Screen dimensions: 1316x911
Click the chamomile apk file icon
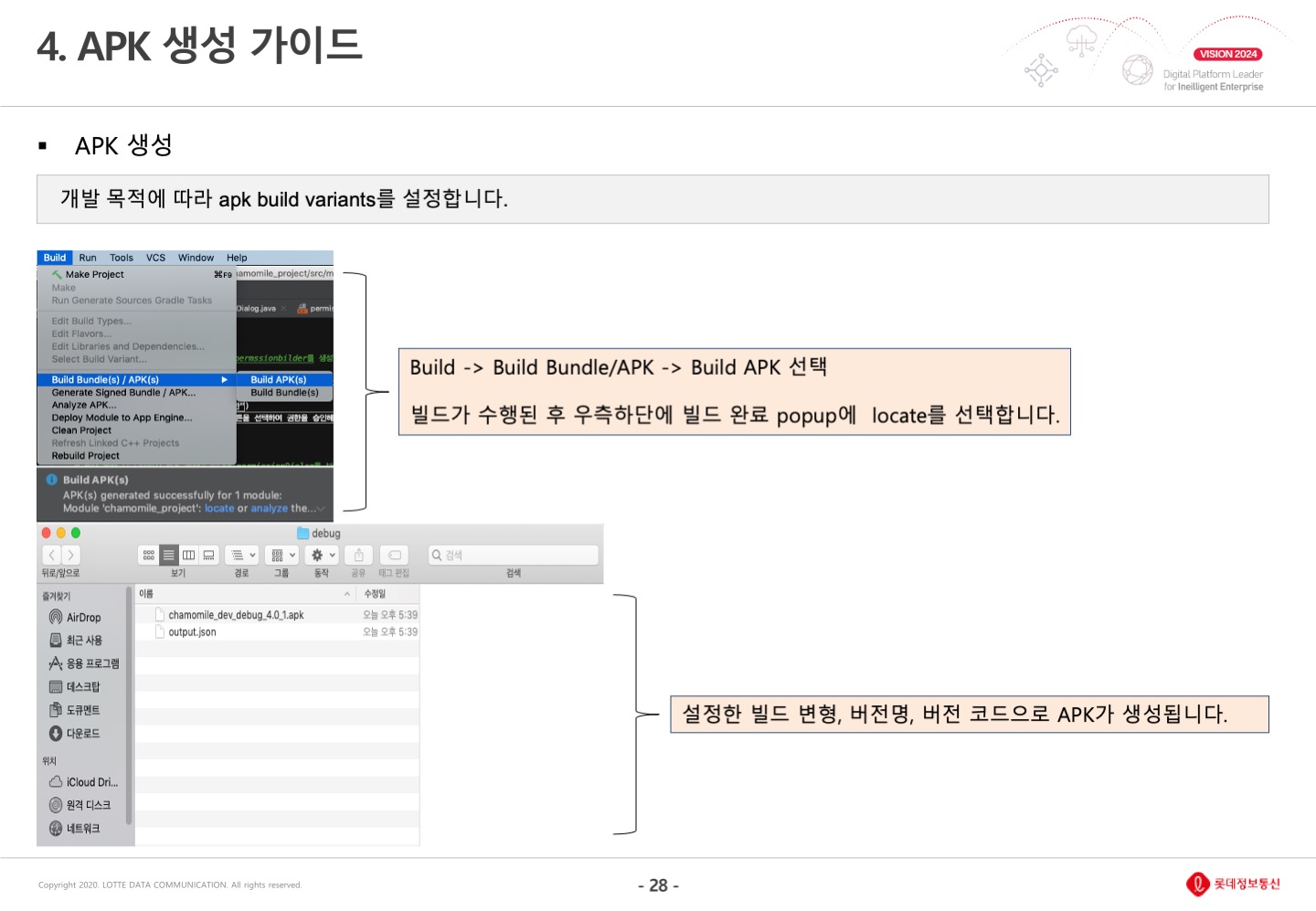[160, 615]
